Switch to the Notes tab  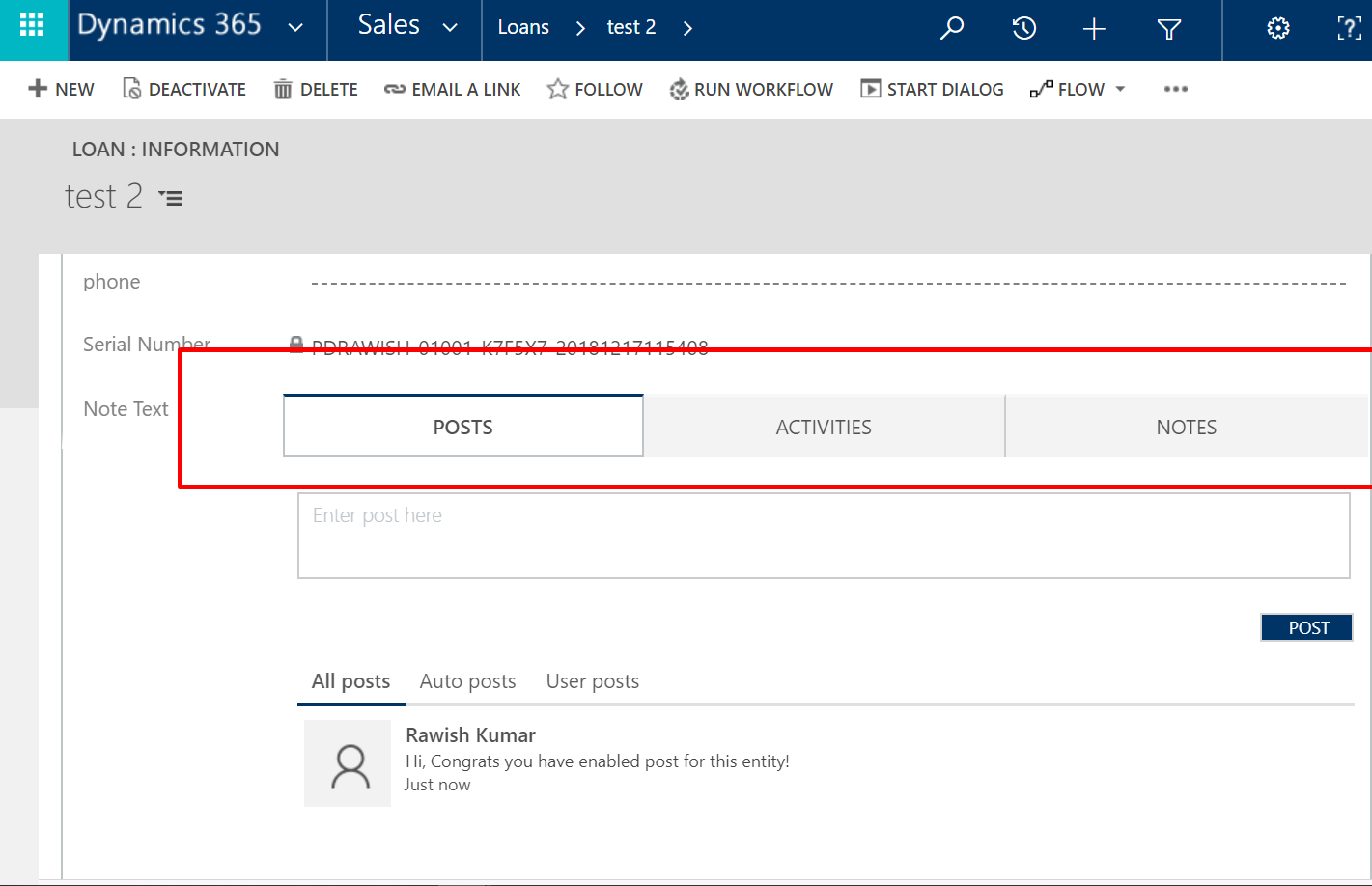click(1186, 427)
